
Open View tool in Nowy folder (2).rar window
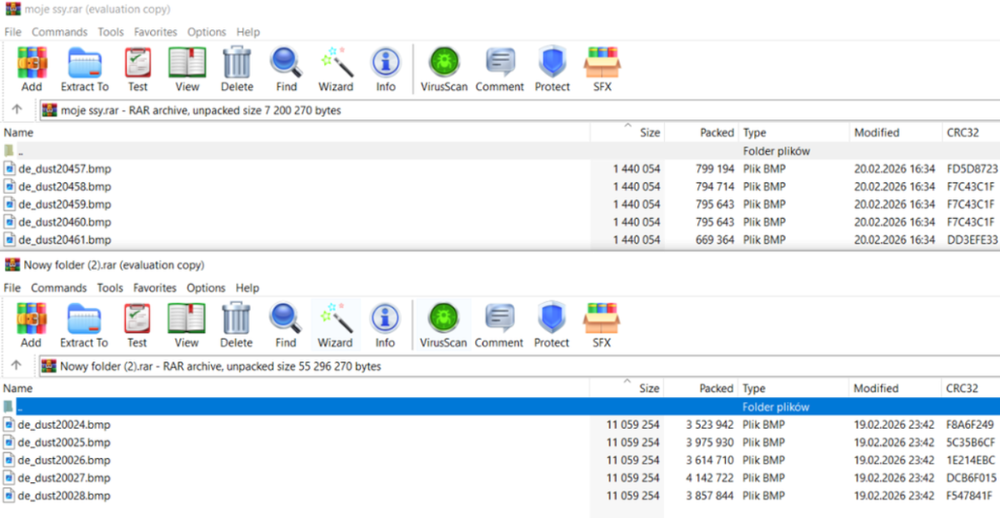pos(186,324)
